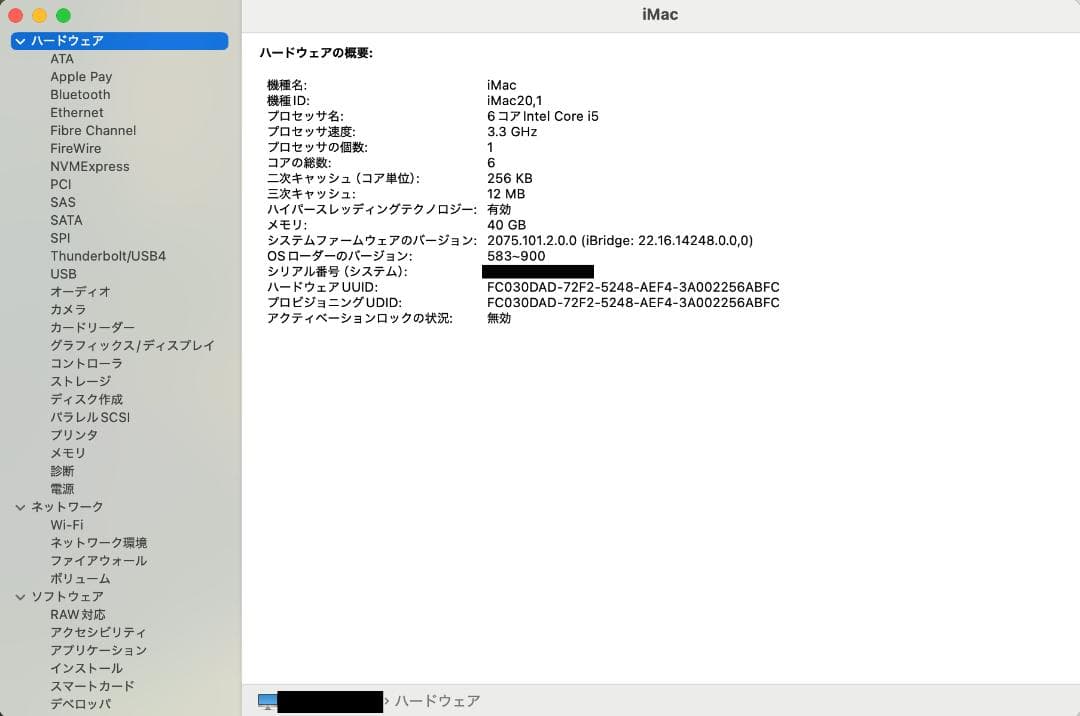Open the Bluetooth section in the sidebar

pyautogui.click(x=80, y=94)
